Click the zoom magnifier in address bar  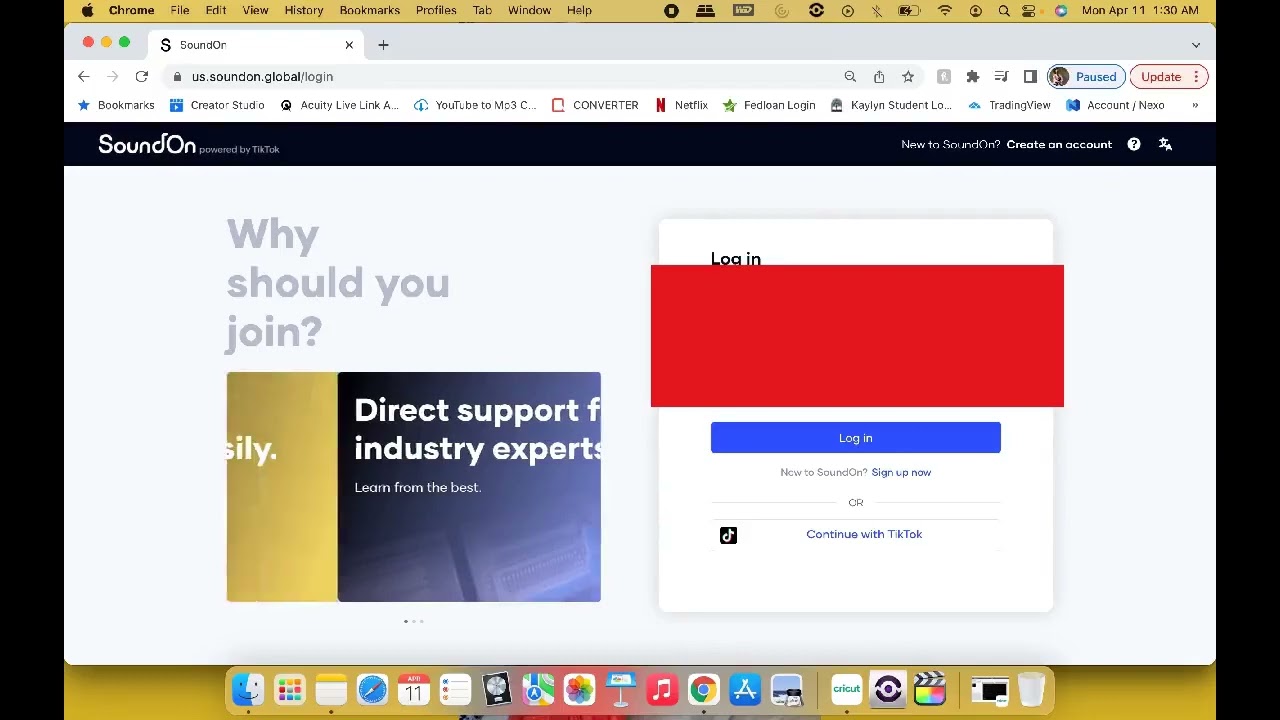click(850, 77)
